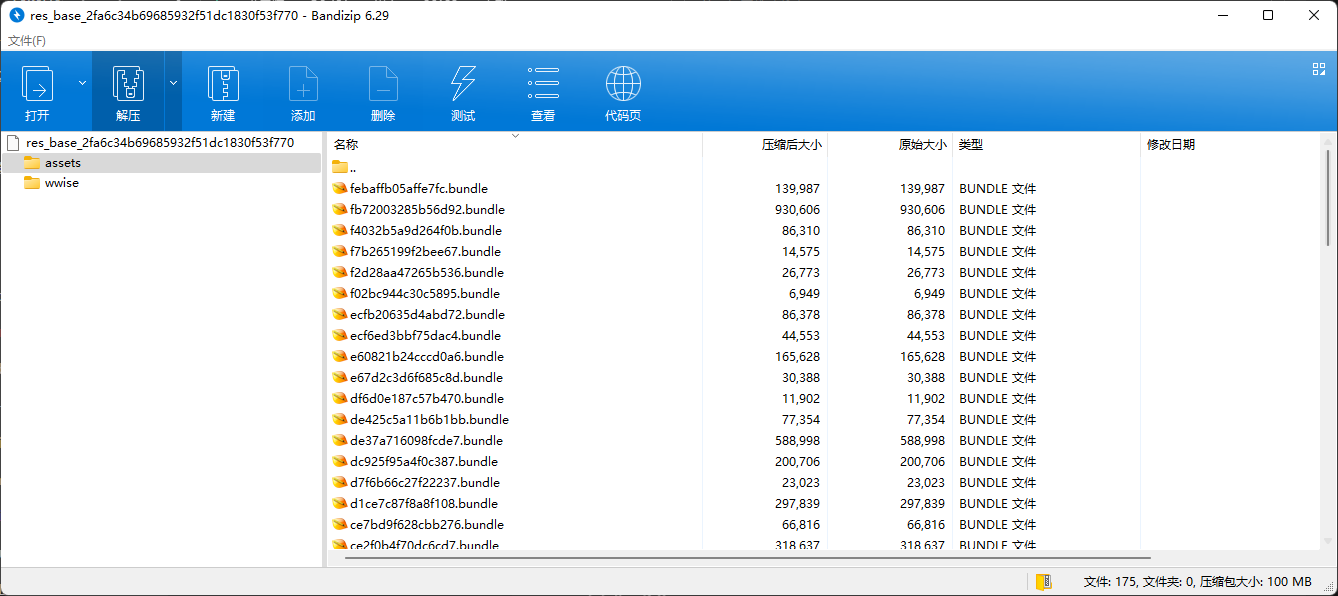Click file icon of fb72003285b56d92.bundle
Screen dimensions: 1338x596
tap(340, 209)
